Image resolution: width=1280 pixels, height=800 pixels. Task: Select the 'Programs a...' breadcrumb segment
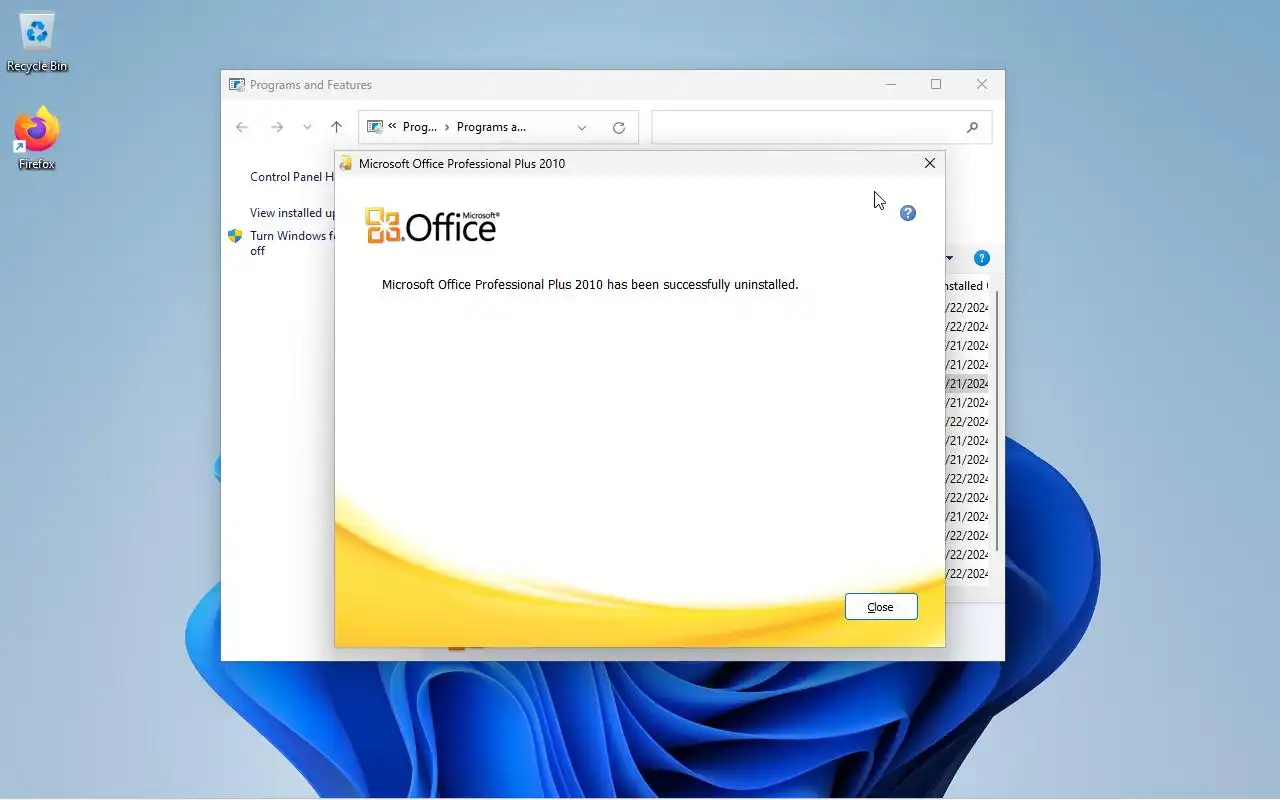491,127
